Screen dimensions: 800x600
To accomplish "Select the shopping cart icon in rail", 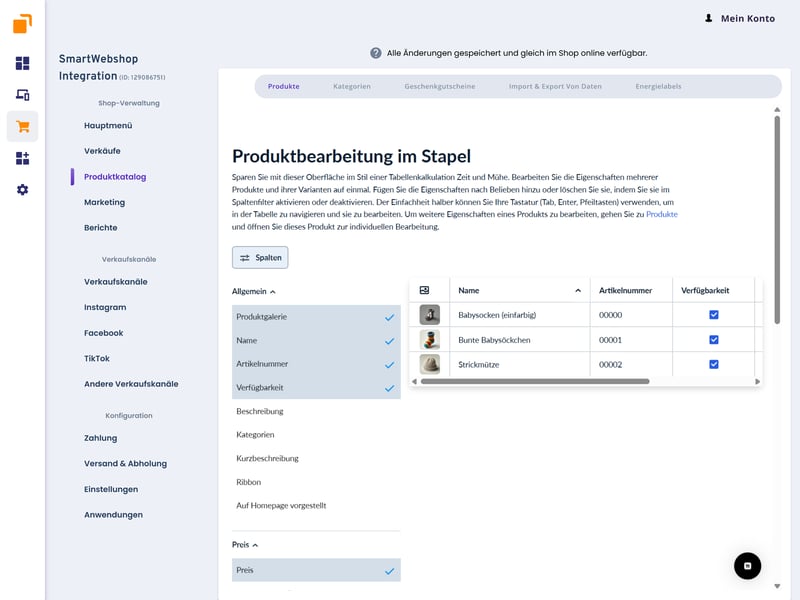I will pos(22,126).
